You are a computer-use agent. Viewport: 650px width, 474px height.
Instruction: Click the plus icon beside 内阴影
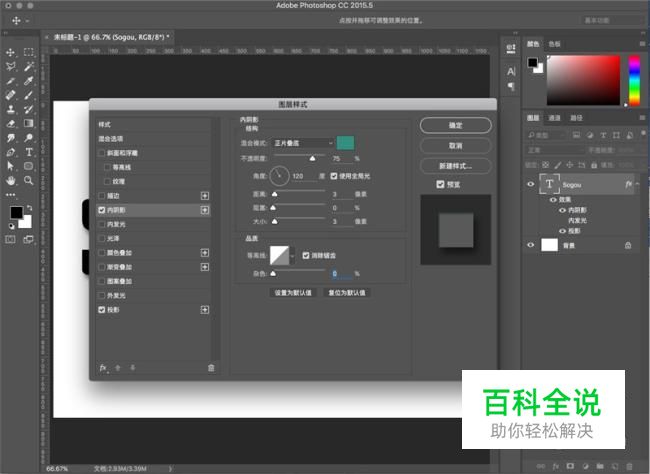205,210
